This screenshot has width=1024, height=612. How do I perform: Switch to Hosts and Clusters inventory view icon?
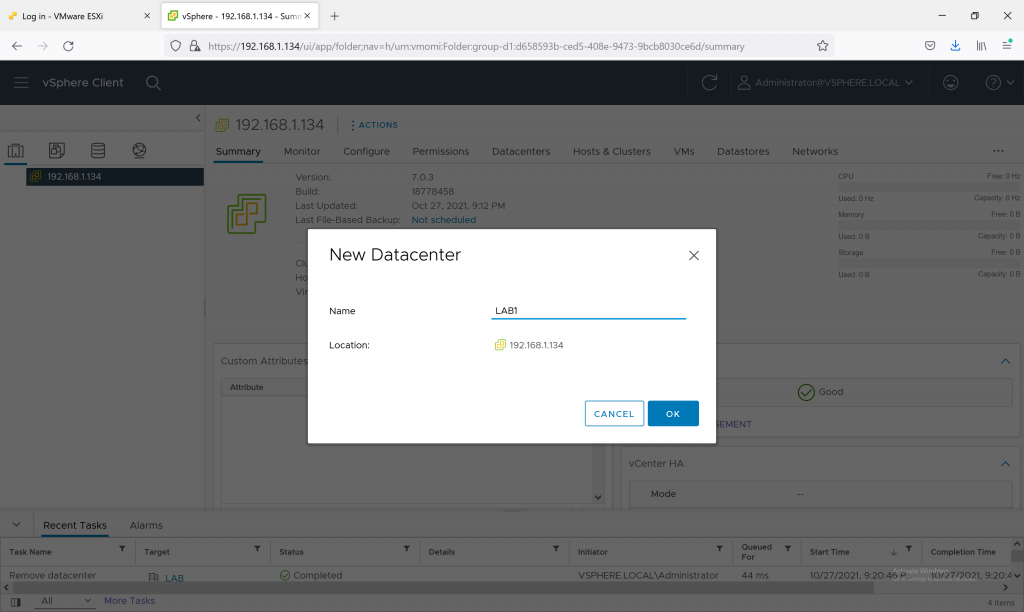click(x=16, y=151)
